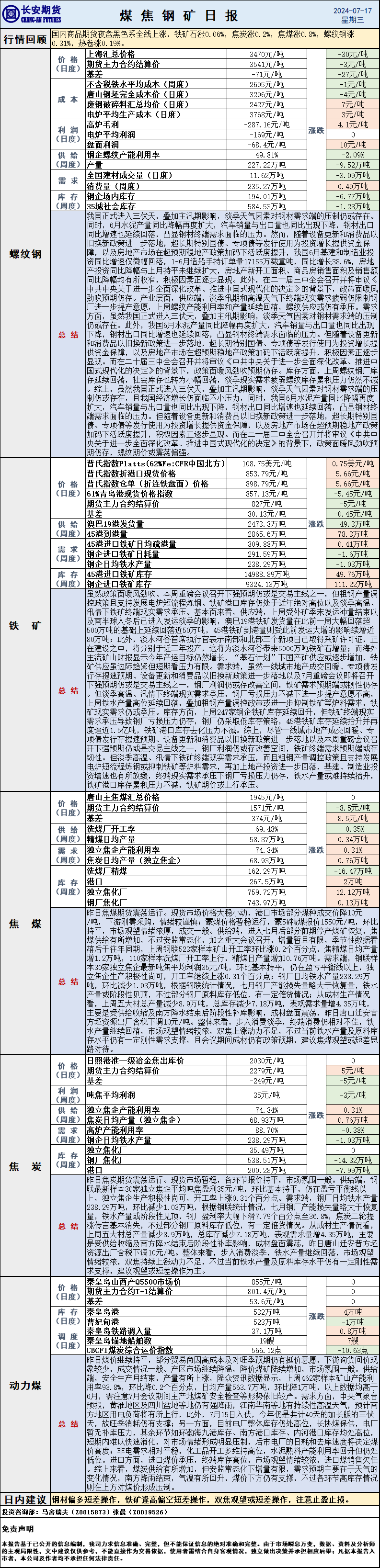This screenshot has height=1568, width=380.
Task: Open the 行情回顾 section header
Action: point(25,40)
